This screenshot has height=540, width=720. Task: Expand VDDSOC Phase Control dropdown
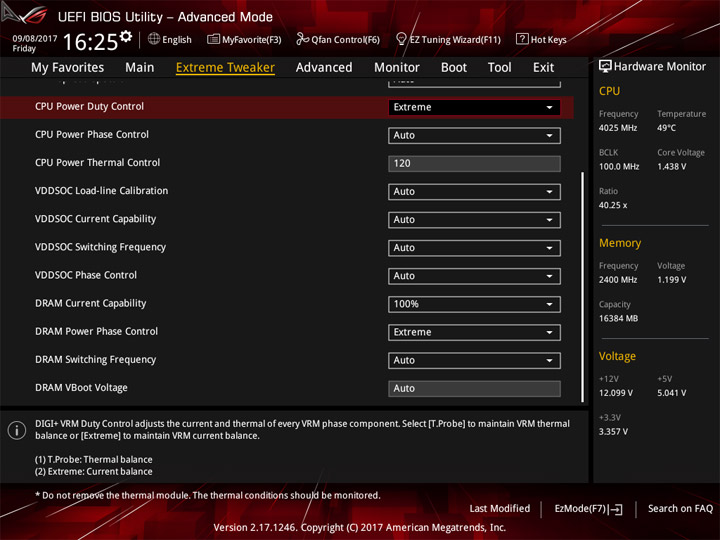[x=474, y=276]
